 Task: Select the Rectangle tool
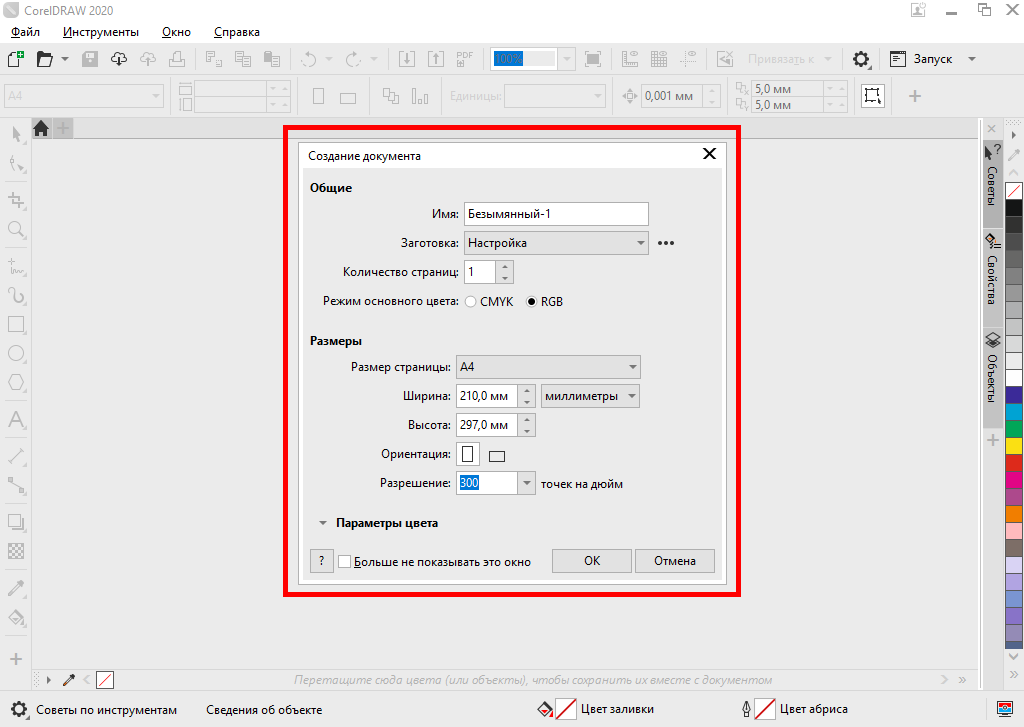[16, 324]
